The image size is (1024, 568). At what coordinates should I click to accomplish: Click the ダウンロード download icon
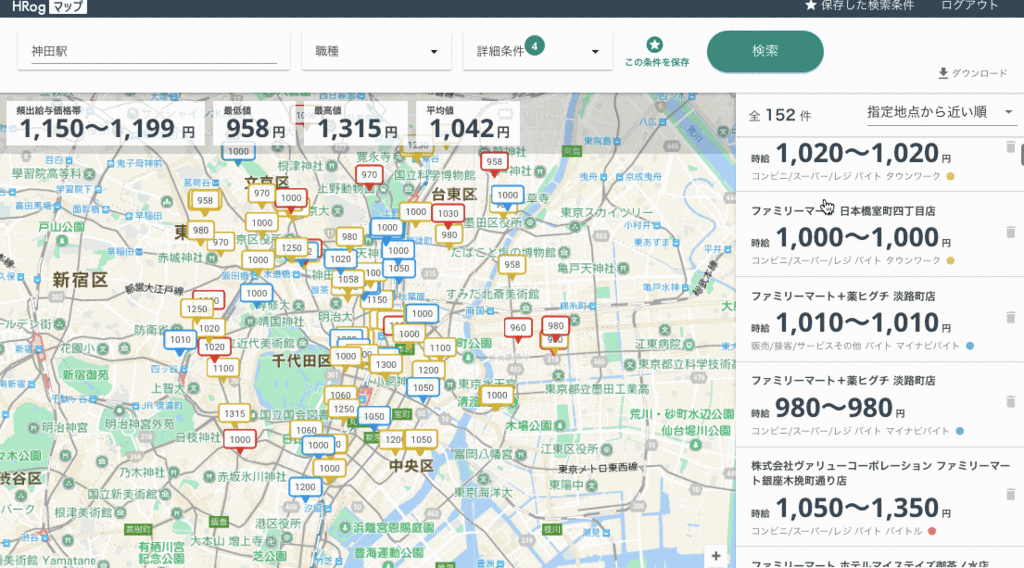pos(943,73)
